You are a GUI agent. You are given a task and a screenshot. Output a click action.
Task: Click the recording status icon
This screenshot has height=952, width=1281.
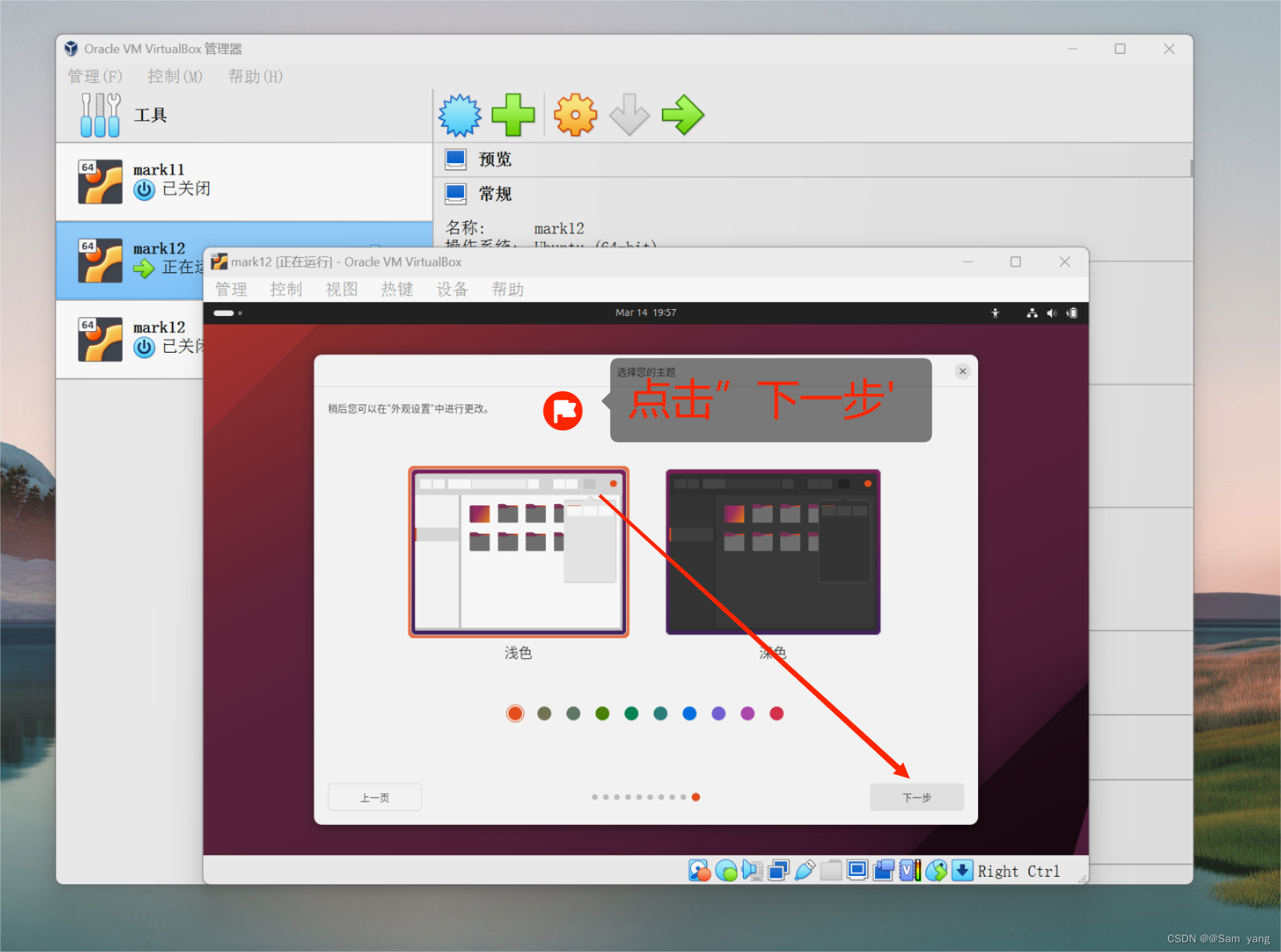tap(883, 870)
